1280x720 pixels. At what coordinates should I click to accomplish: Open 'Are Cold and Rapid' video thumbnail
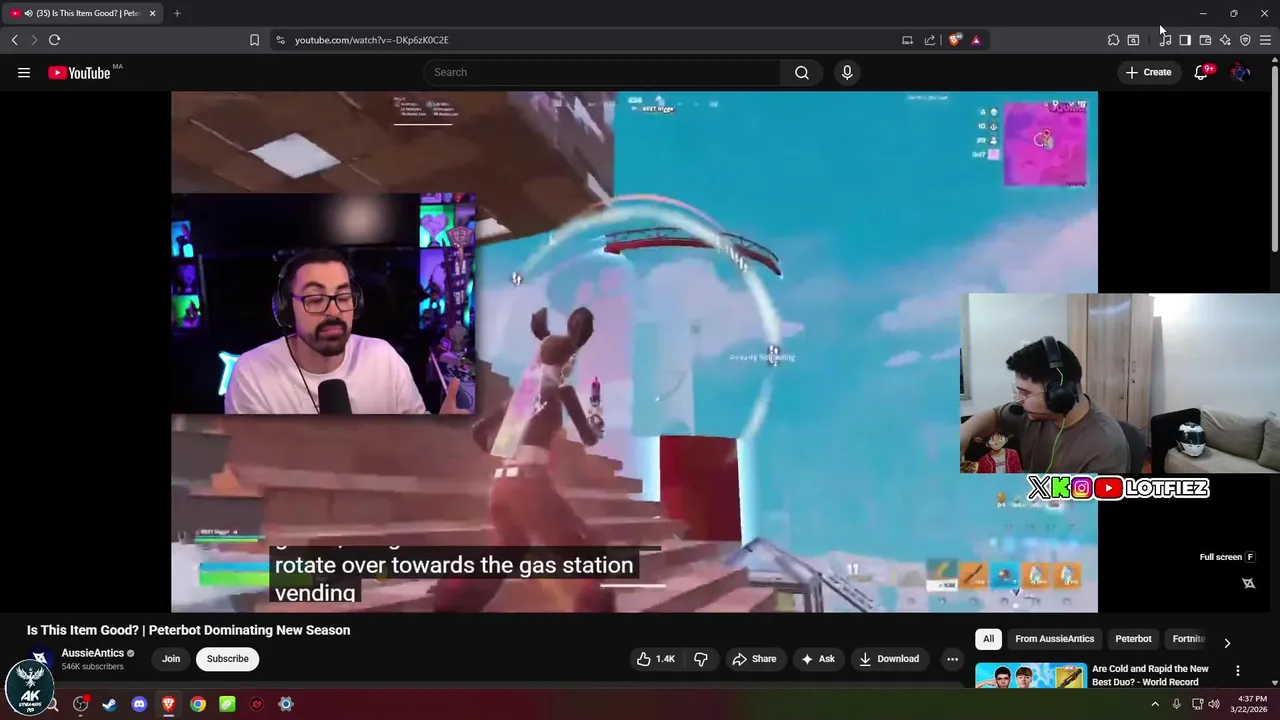1030,676
